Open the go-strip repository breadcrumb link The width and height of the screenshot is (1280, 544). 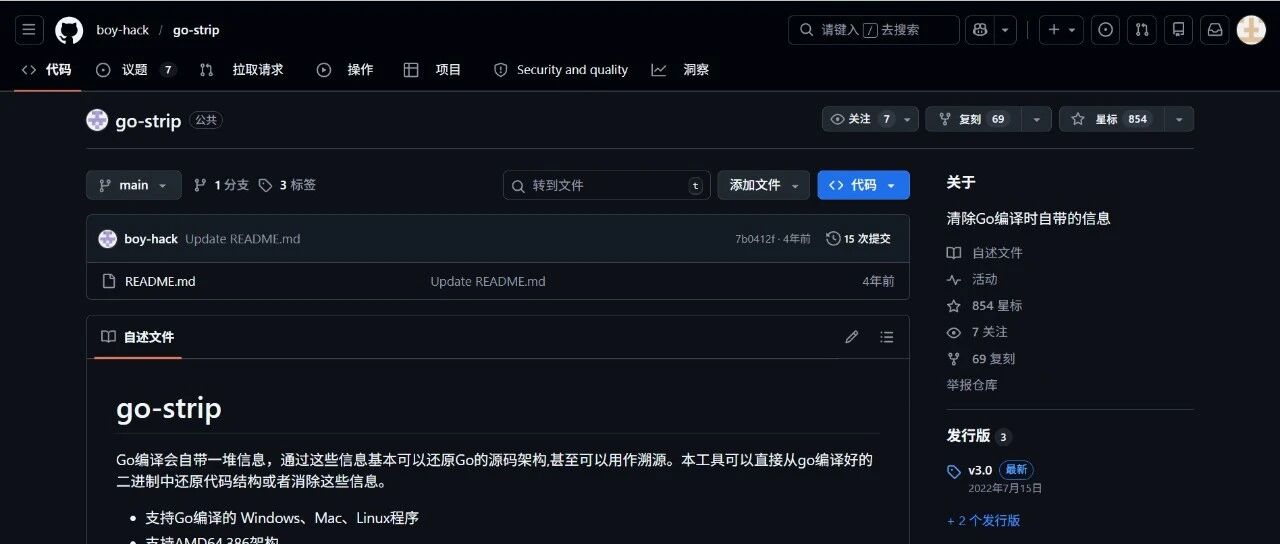coord(196,30)
